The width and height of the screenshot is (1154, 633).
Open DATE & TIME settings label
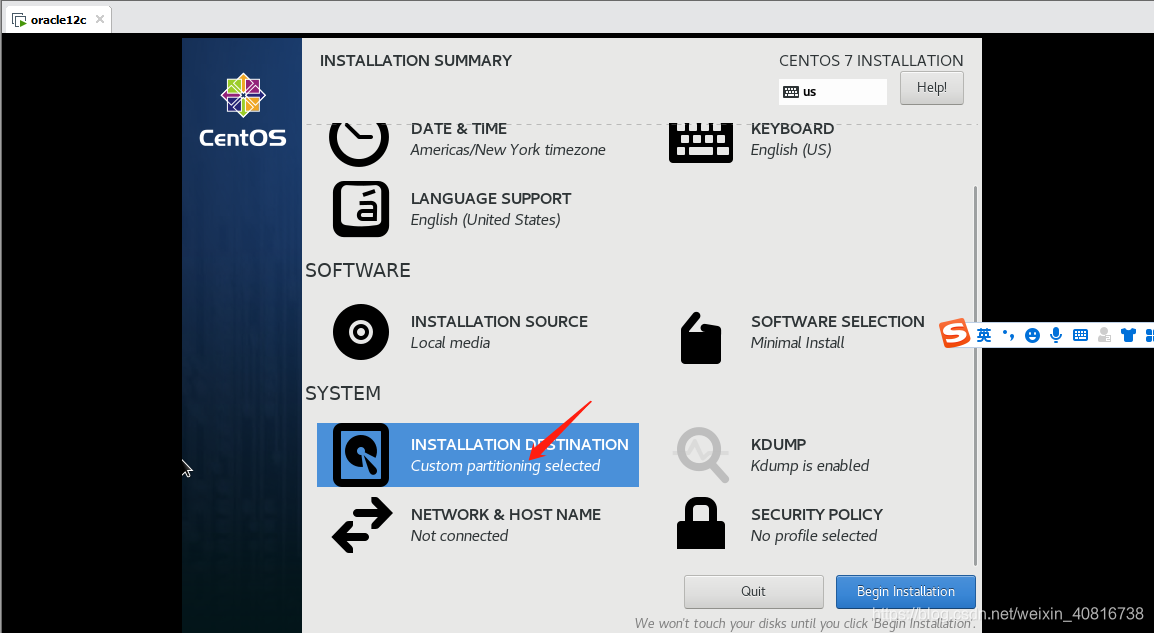pos(459,129)
